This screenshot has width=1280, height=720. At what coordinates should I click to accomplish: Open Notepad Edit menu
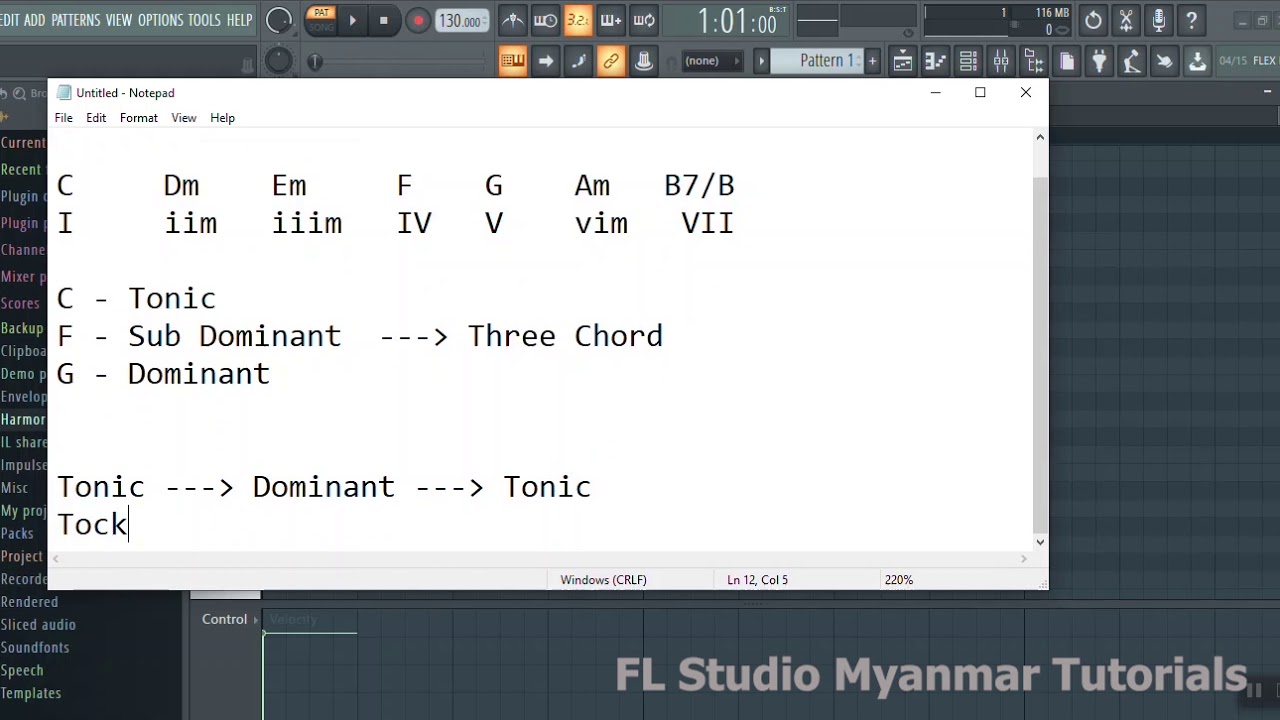click(96, 118)
